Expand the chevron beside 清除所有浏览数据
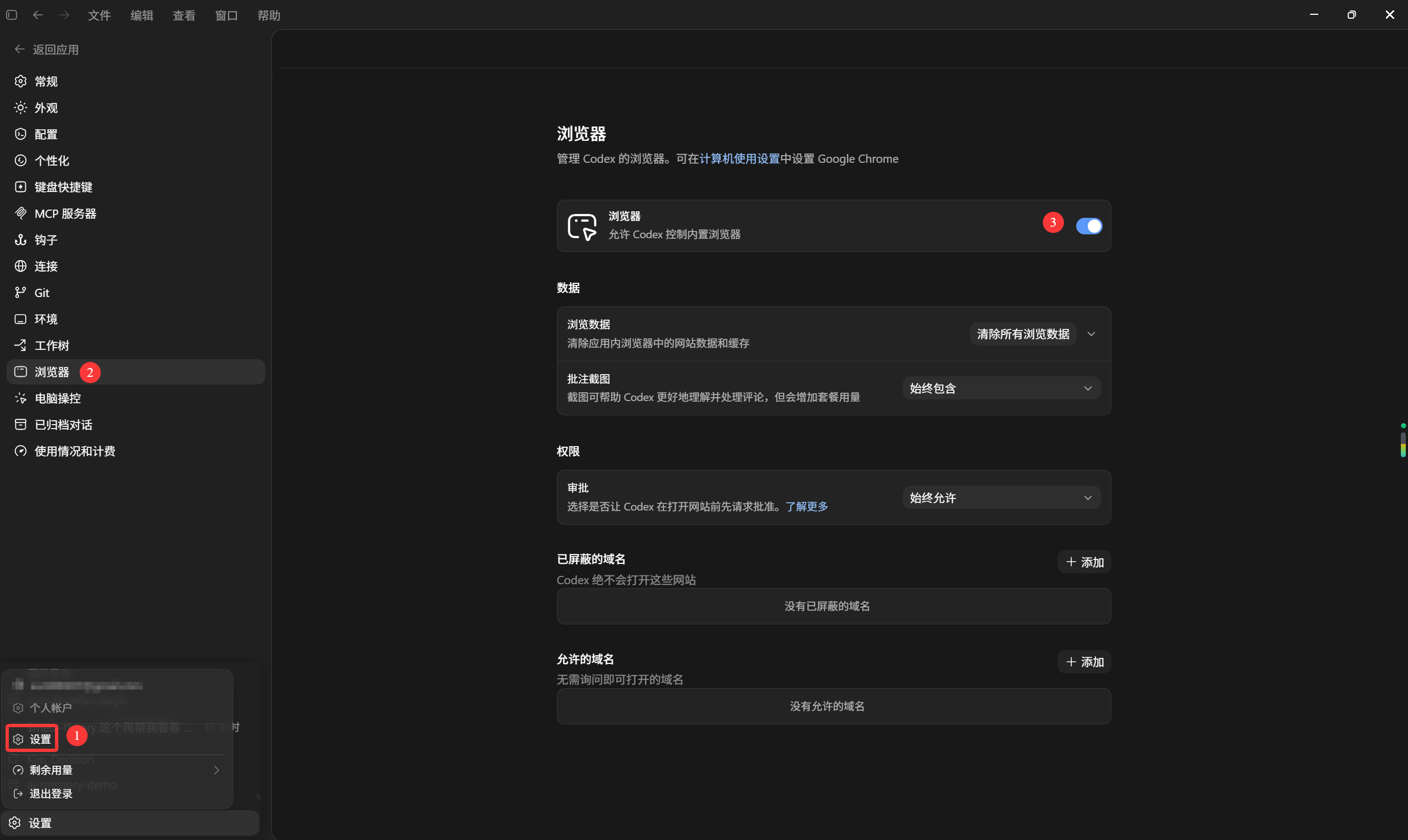This screenshot has width=1408, height=840. coord(1091,334)
